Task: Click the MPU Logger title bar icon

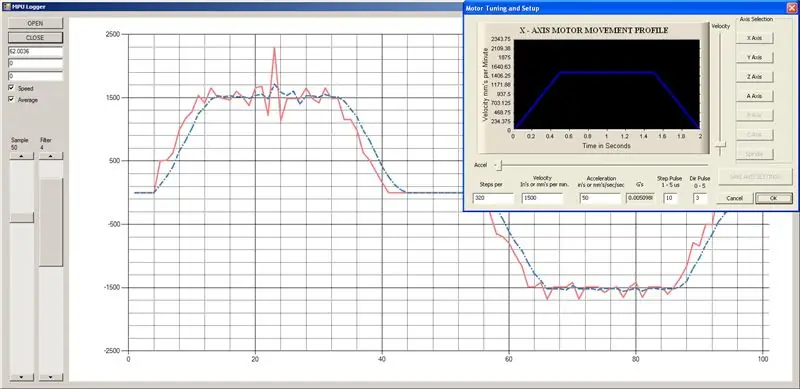Action: pos(6,7)
